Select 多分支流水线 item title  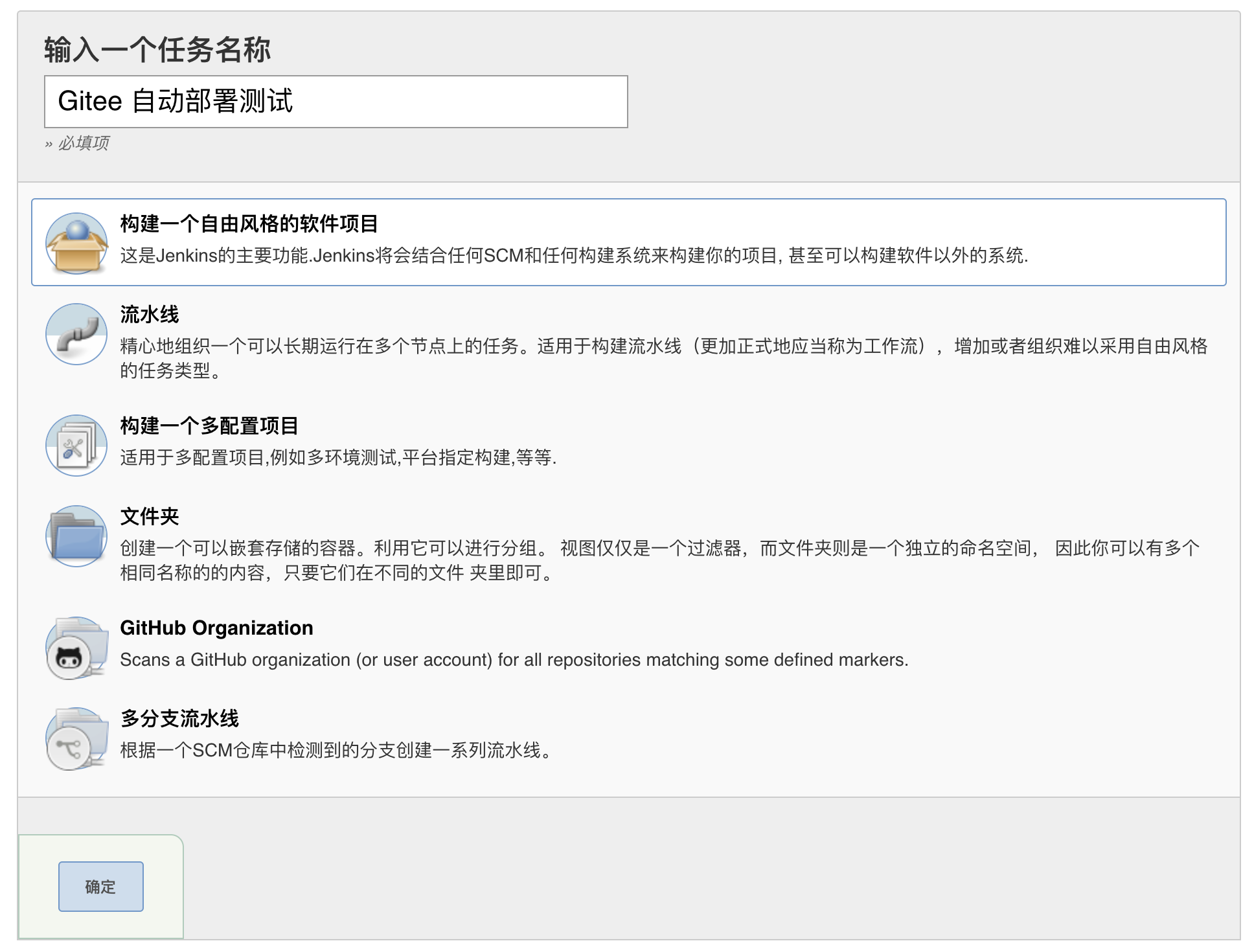point(179,719)
